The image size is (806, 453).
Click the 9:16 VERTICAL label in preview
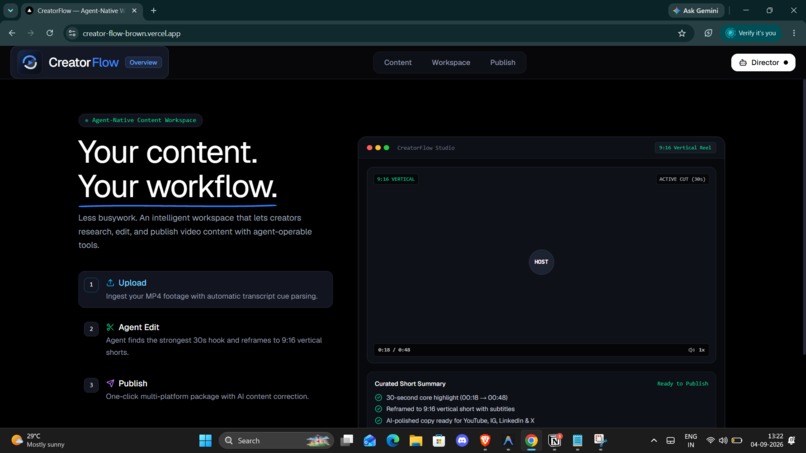pyautogui.click(x=395, y=179)
